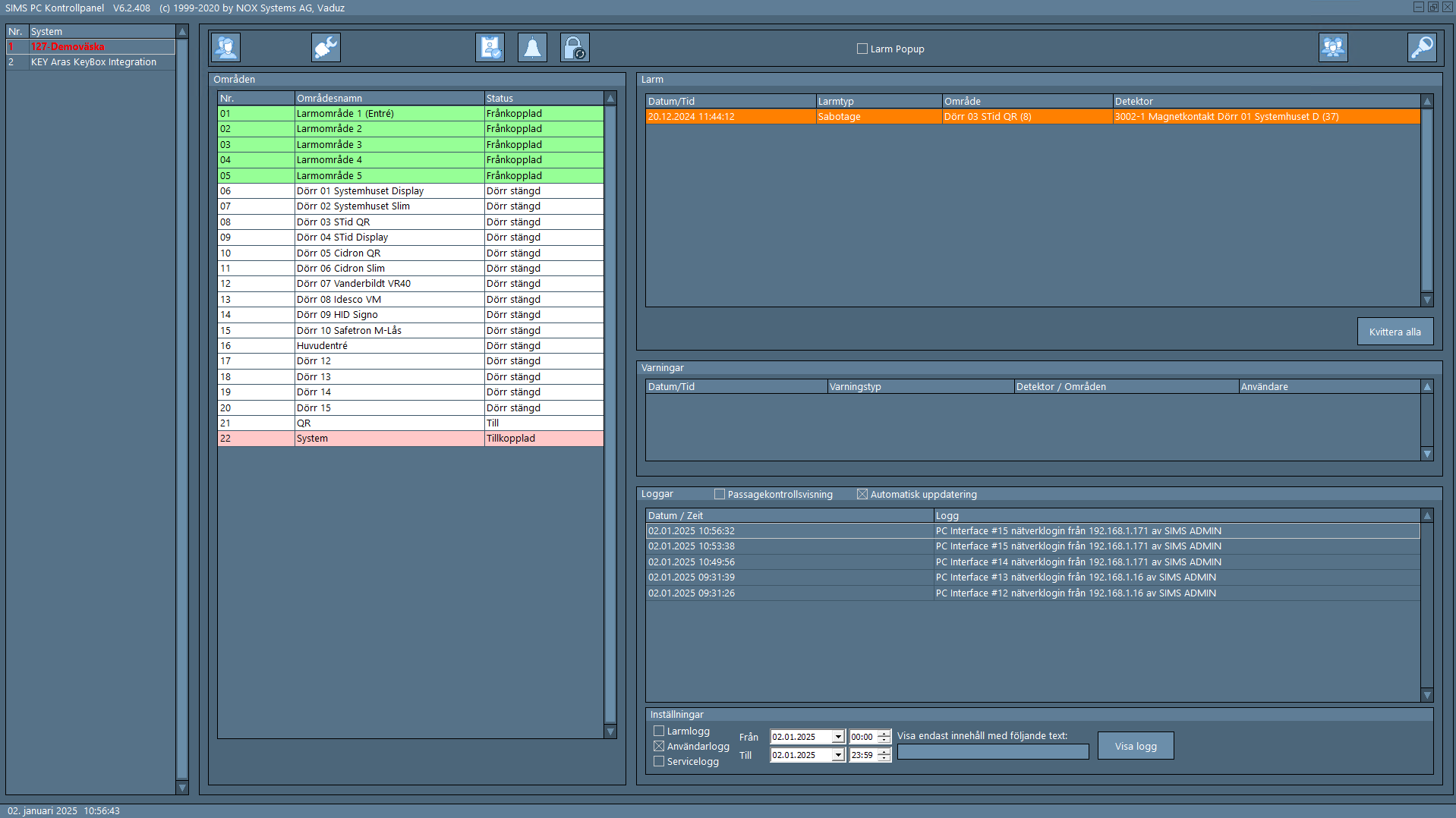Image resolution: width=1456 pixels, height=818 pixels.
Task: Click the plug and wrench connection icon
Action: tap(326, 48)
